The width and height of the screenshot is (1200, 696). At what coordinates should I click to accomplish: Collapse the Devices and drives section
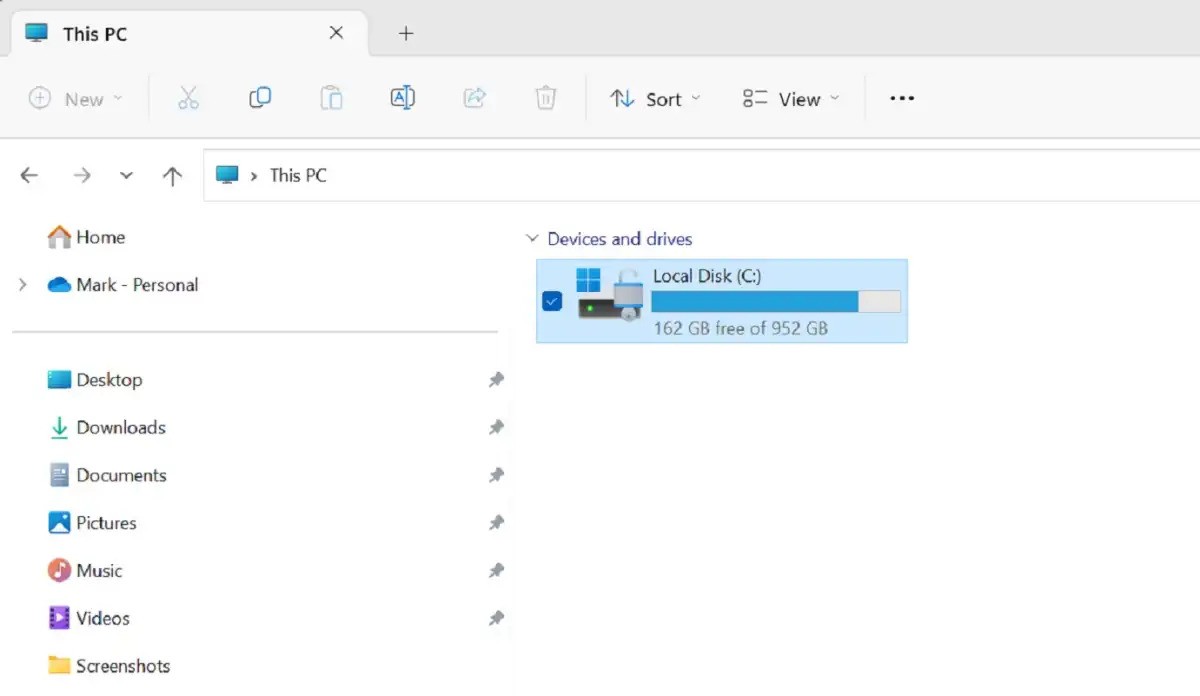click(x=532, y=238)
